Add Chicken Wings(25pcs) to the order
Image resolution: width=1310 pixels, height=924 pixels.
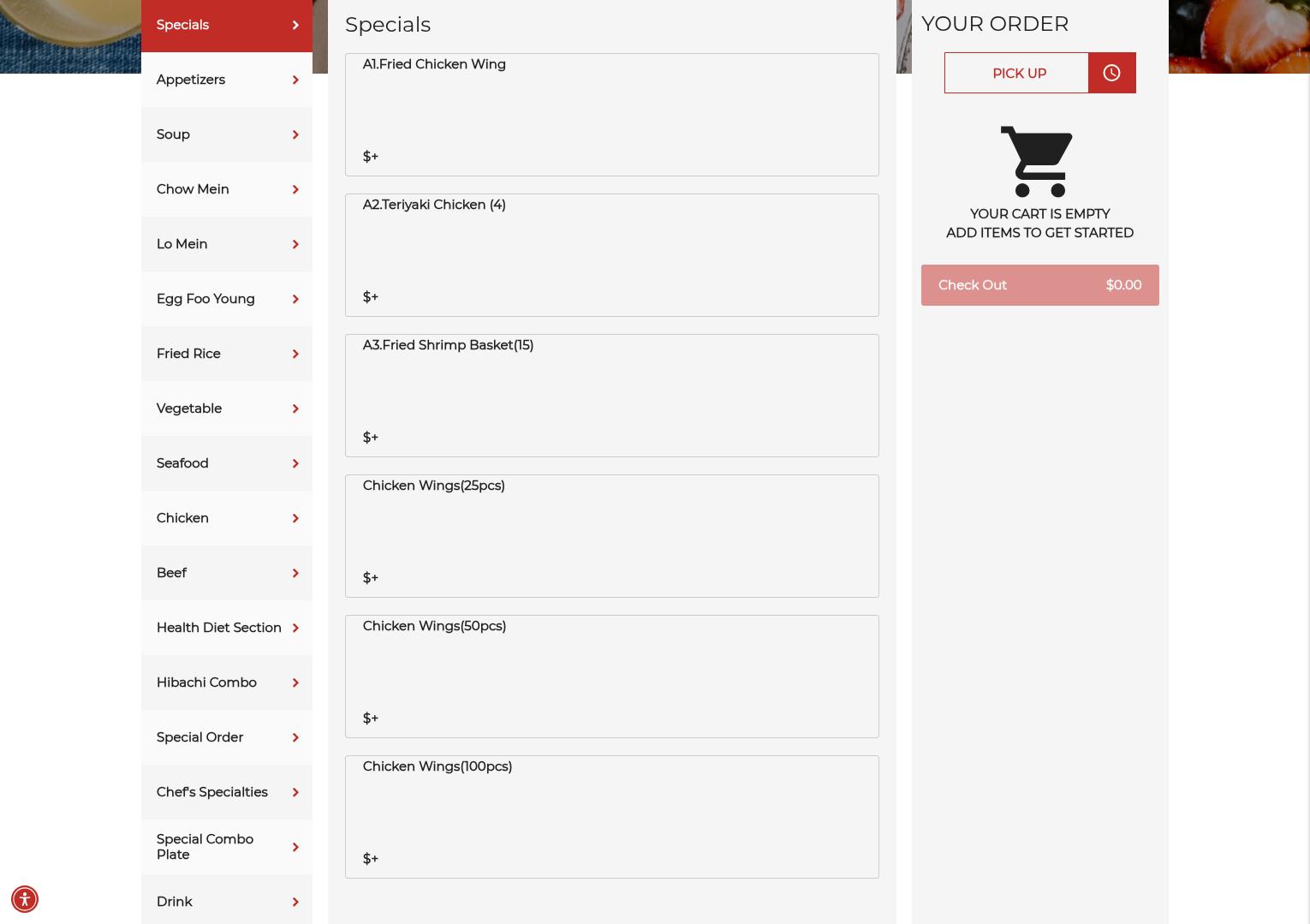(x=612, y=536)
